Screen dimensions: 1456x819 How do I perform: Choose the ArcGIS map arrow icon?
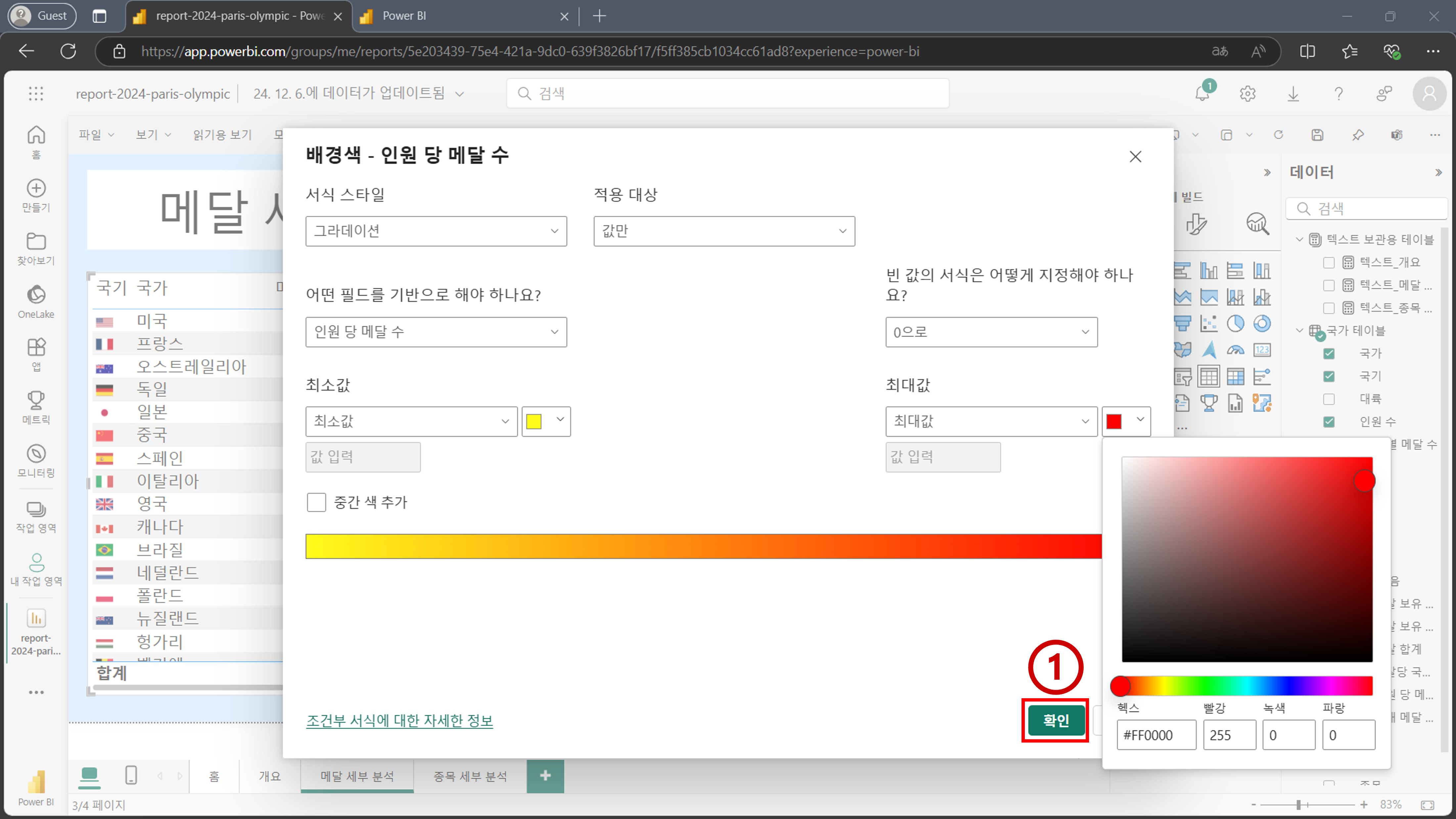click(1209, 350)
